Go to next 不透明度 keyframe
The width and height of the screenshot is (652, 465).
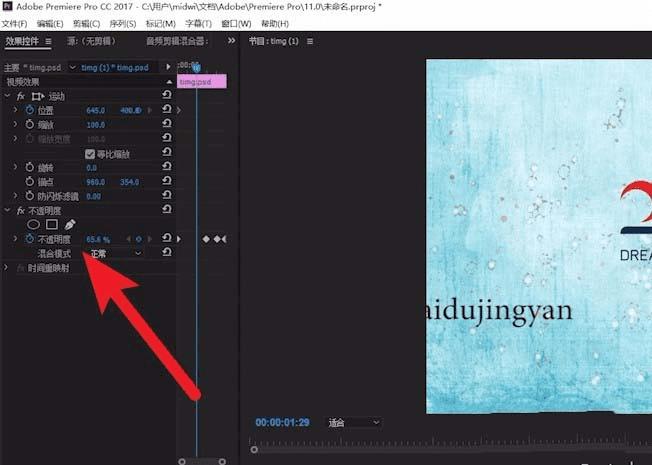coord(150,239)
